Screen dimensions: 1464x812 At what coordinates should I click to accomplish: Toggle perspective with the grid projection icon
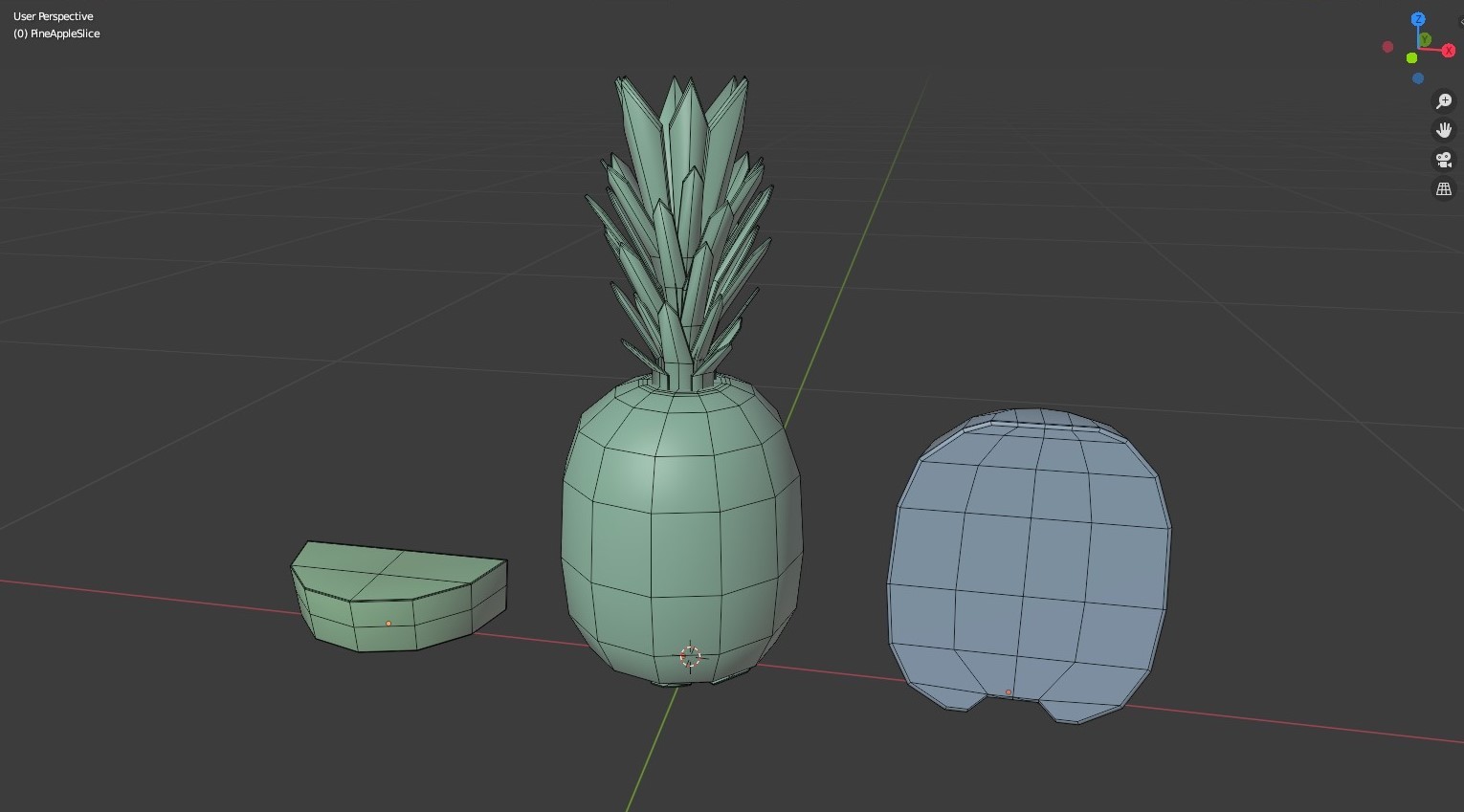click(x=1444, y=188)
